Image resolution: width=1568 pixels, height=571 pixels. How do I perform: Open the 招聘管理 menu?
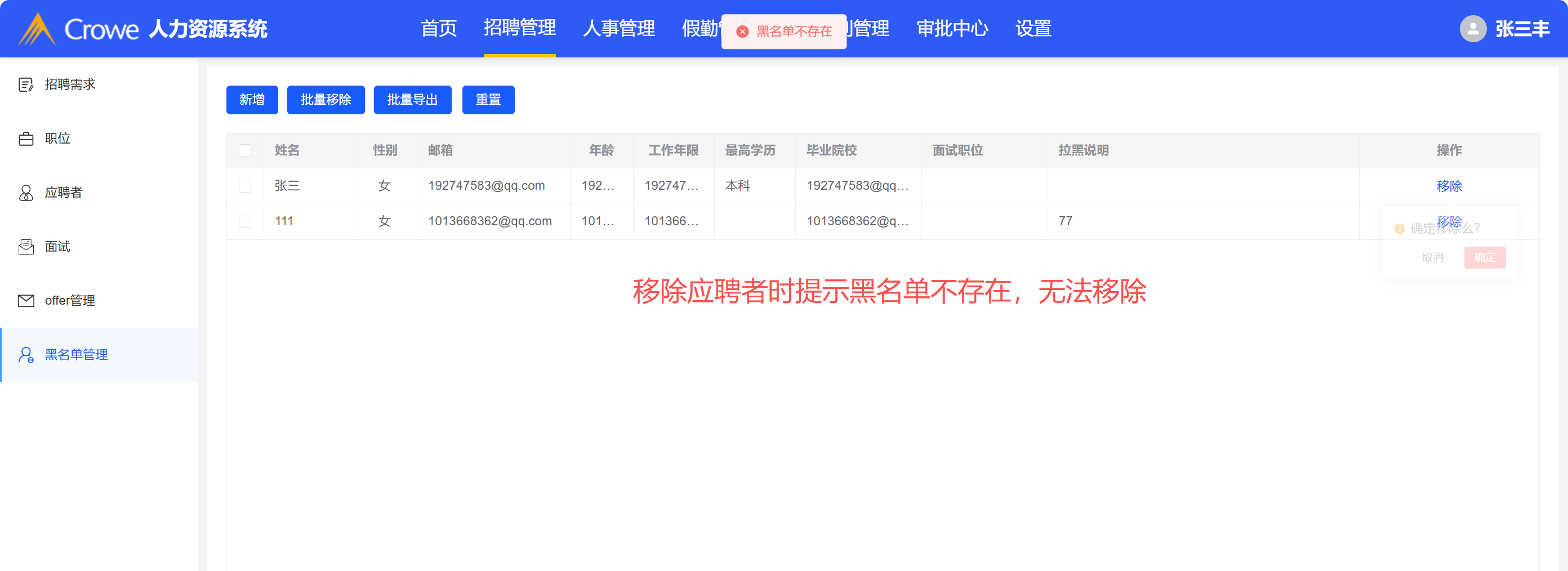519,28
